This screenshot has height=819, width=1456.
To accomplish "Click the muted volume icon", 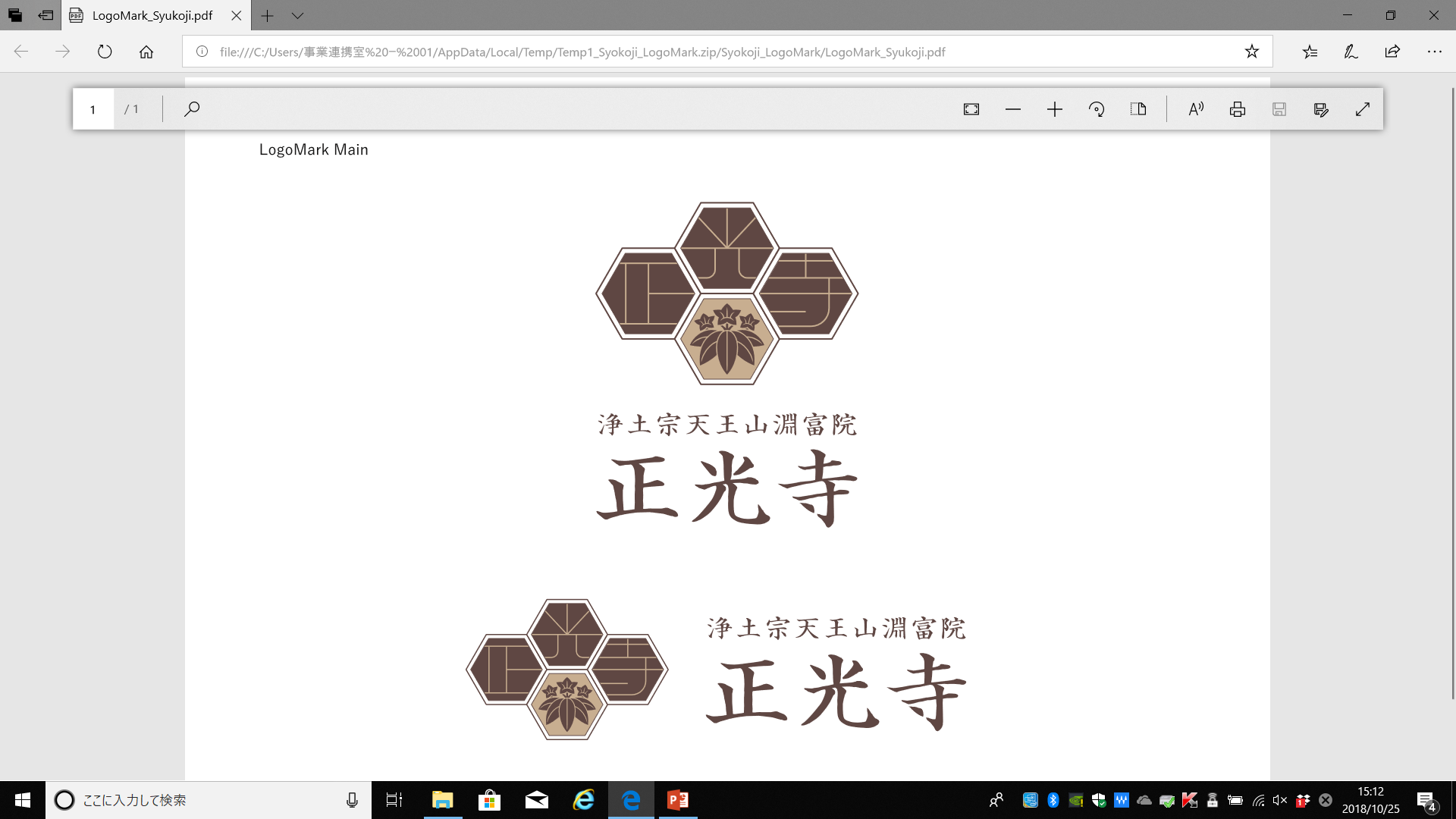I will tap(1280, 800).
